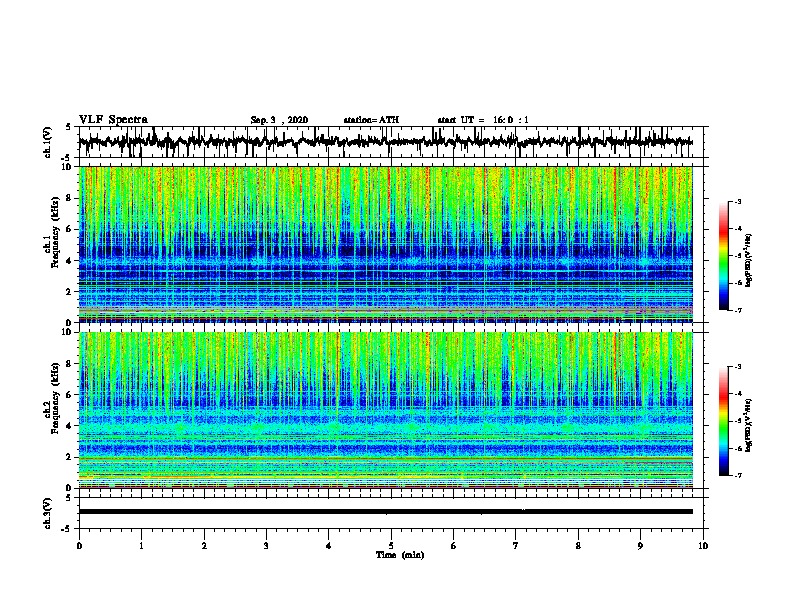This screenshot has width=792, height=612.
Task: Click the time axis tick label 8
Action: (578, 546)
